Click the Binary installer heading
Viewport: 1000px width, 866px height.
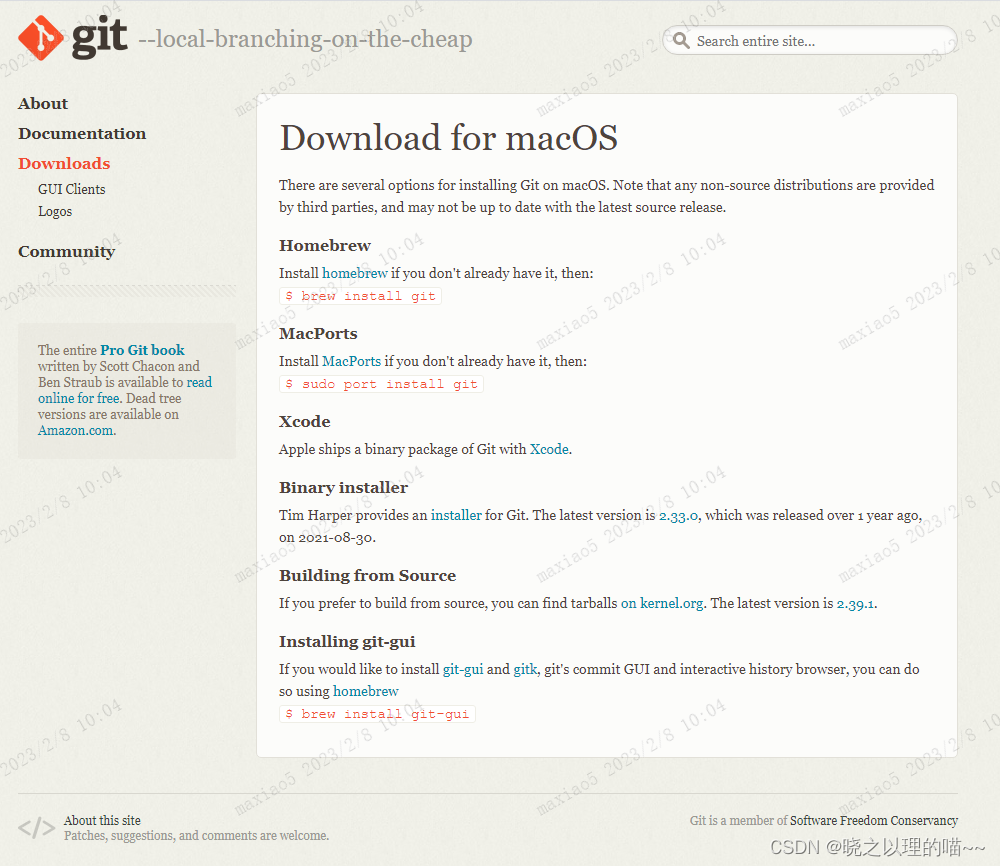pos(343,487)
